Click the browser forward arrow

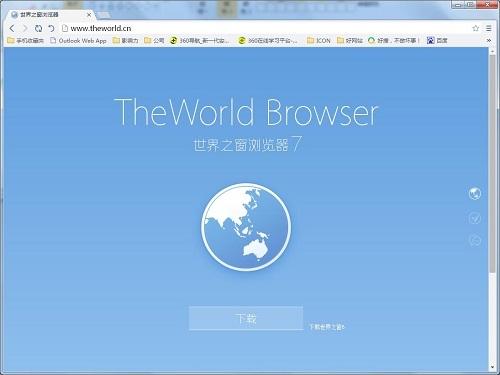point(25,28)
